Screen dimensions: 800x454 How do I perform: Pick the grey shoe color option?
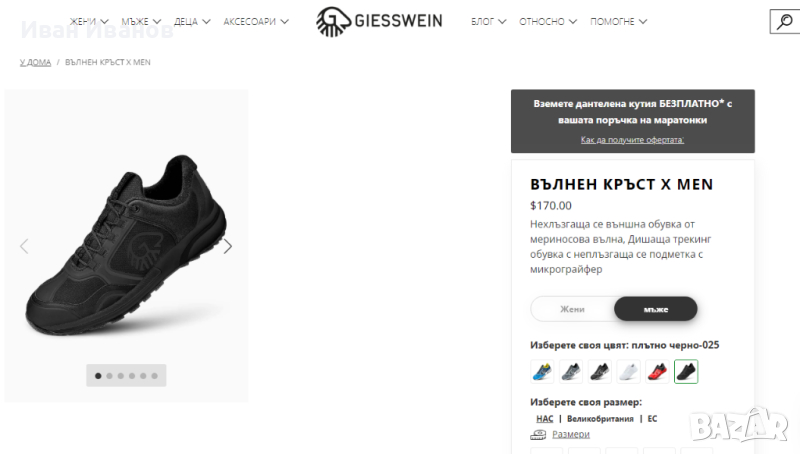click(571, 371)
